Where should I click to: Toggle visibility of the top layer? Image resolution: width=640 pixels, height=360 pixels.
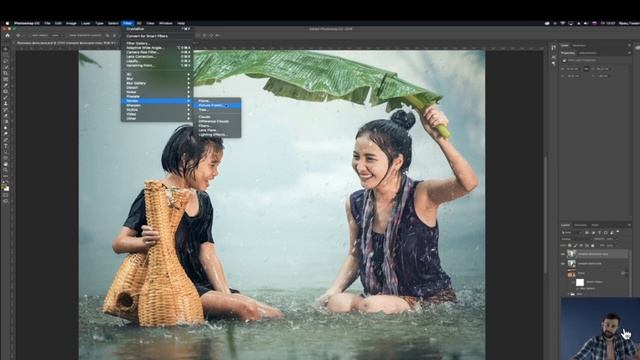click(563, 254)
